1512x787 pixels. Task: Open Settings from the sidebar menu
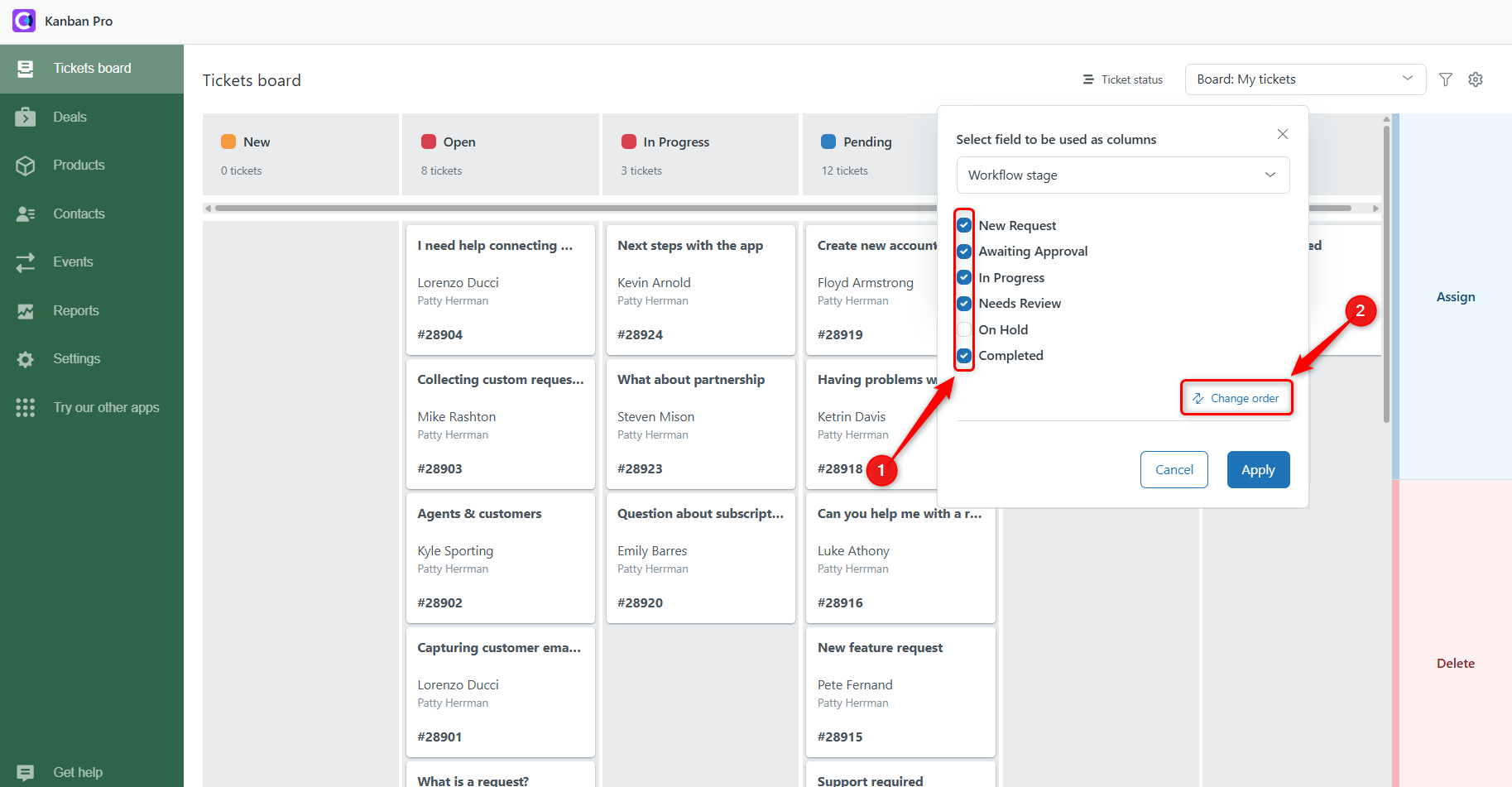pyautogui.click(x=76, y=359)
